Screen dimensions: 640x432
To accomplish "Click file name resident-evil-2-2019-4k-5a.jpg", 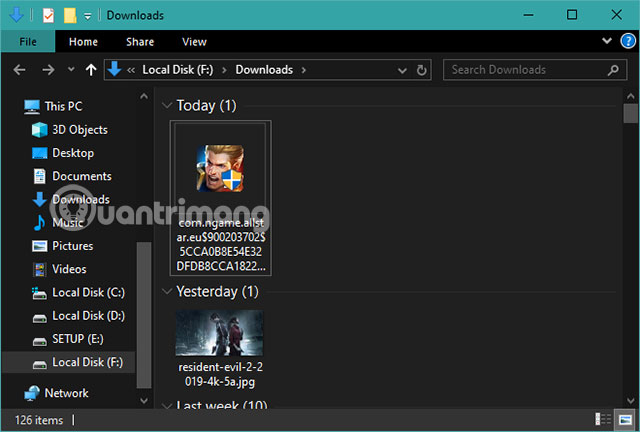I will click(220, 374).
